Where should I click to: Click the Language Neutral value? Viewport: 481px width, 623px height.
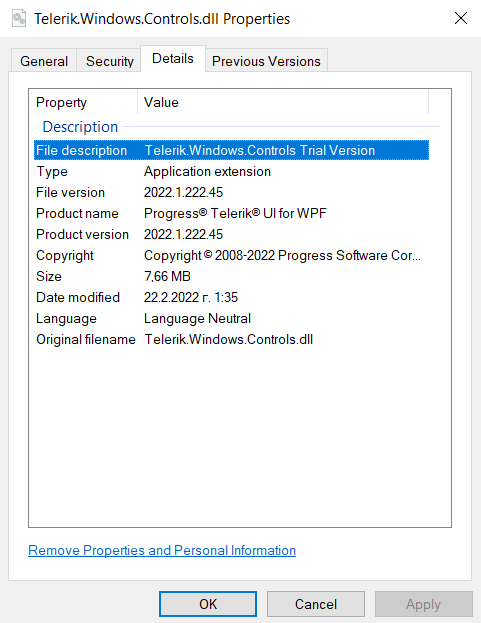click(197, 318)
